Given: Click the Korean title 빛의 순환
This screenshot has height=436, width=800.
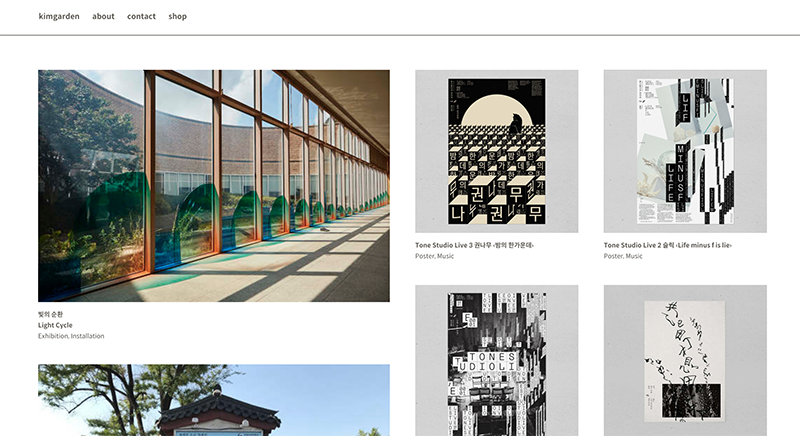Looking at the screenshot, I should 51,314.
